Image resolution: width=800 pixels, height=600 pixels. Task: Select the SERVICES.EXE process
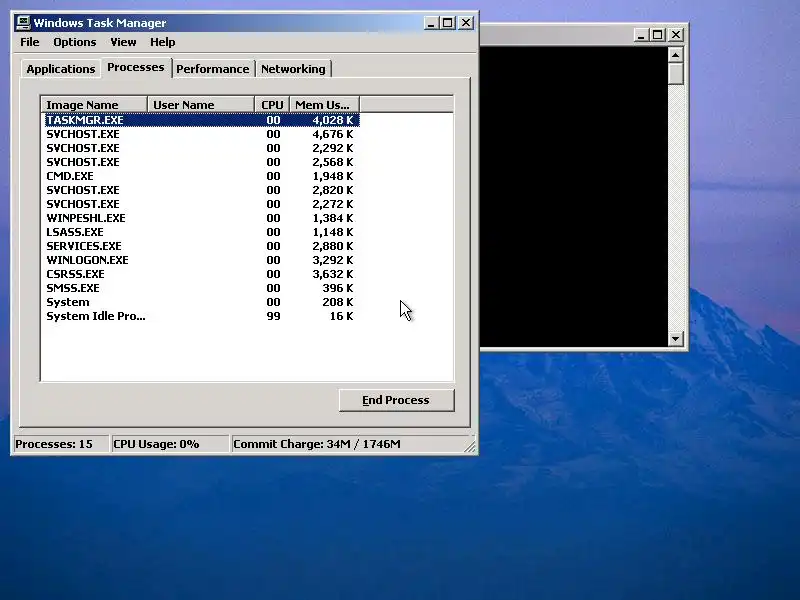pos(202,246)
